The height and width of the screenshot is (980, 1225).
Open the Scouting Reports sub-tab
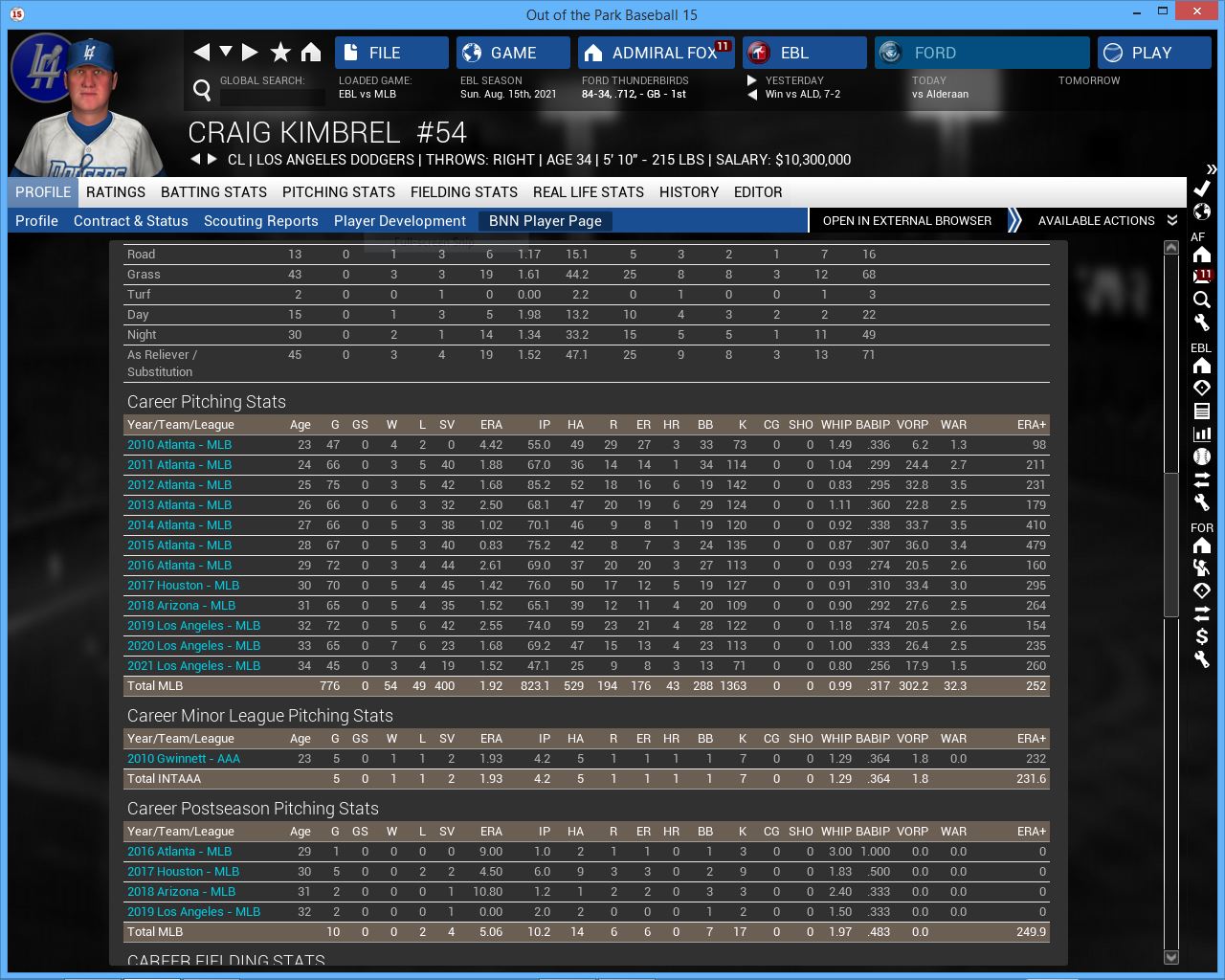(260, 220)
